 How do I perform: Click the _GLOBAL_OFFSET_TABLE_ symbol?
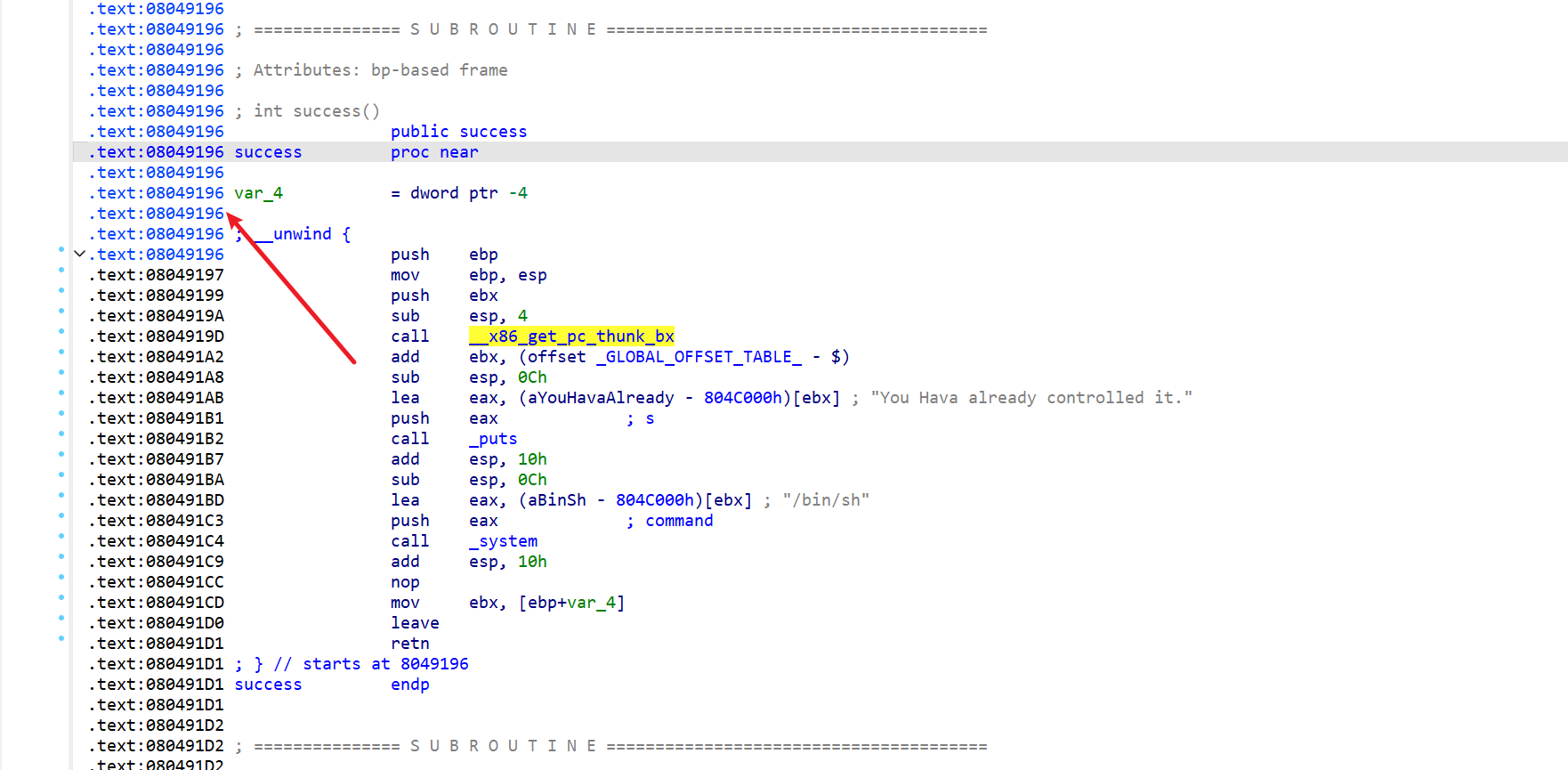pyautogui.click(x=699, y=357)
